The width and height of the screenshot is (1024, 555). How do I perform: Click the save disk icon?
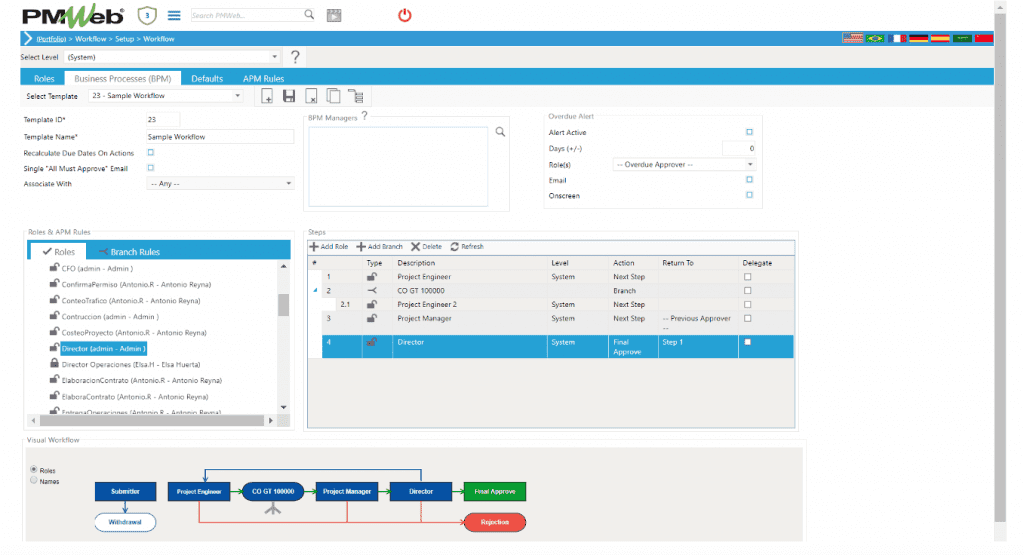(289, 96)
